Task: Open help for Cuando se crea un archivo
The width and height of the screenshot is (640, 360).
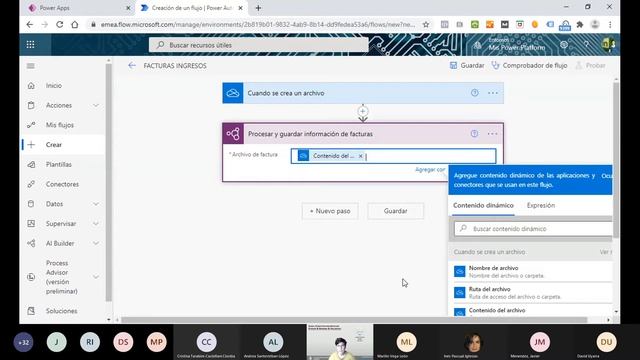Action: click(474, 93)
